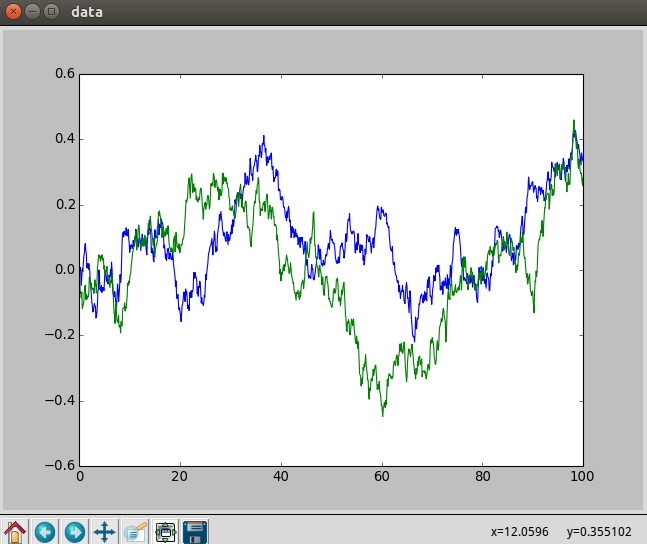Click the window title 'data'
The height and width of the screenshot is (544, 647).
tap(87, 12)
